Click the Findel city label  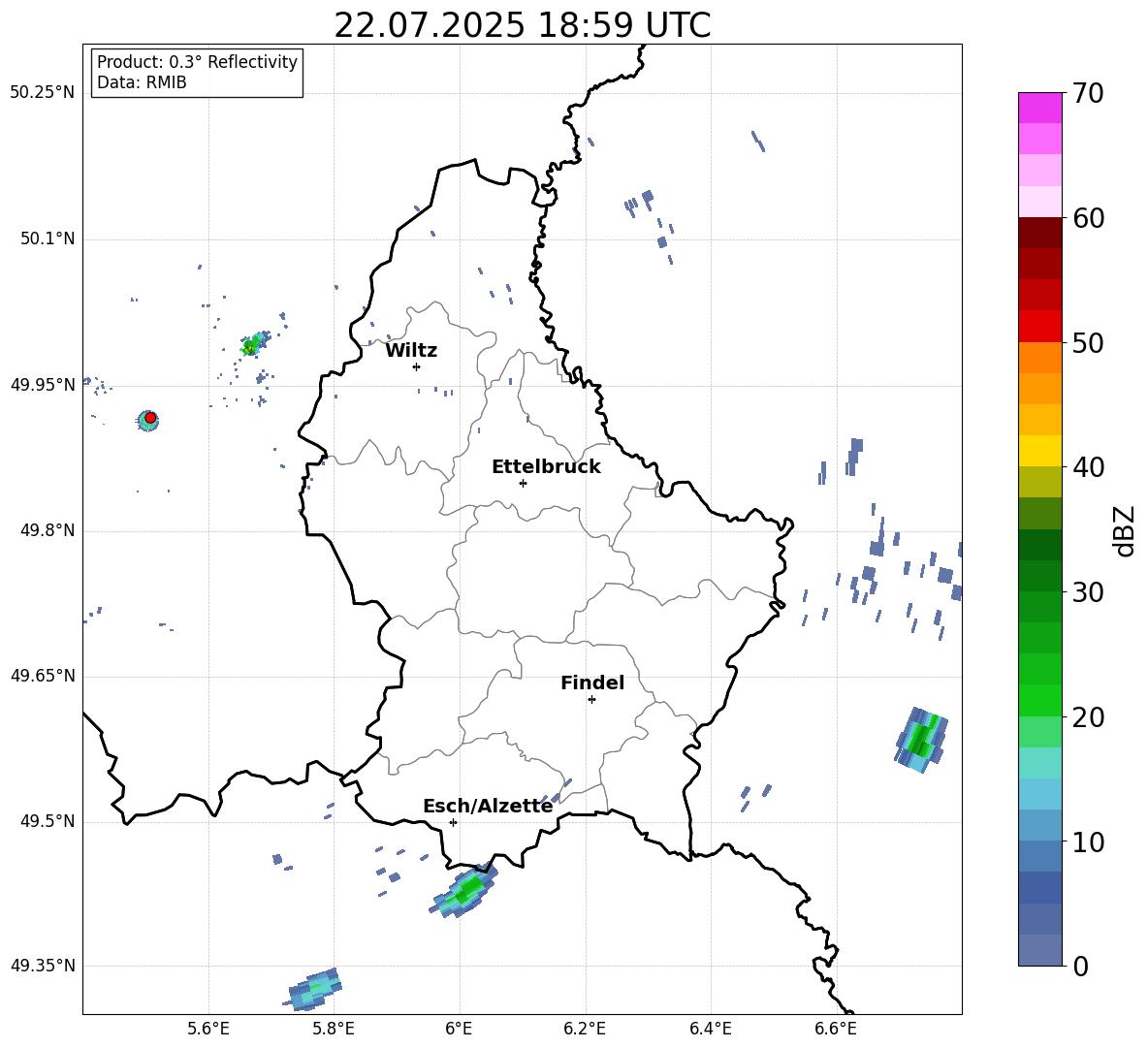click(592, 683)
